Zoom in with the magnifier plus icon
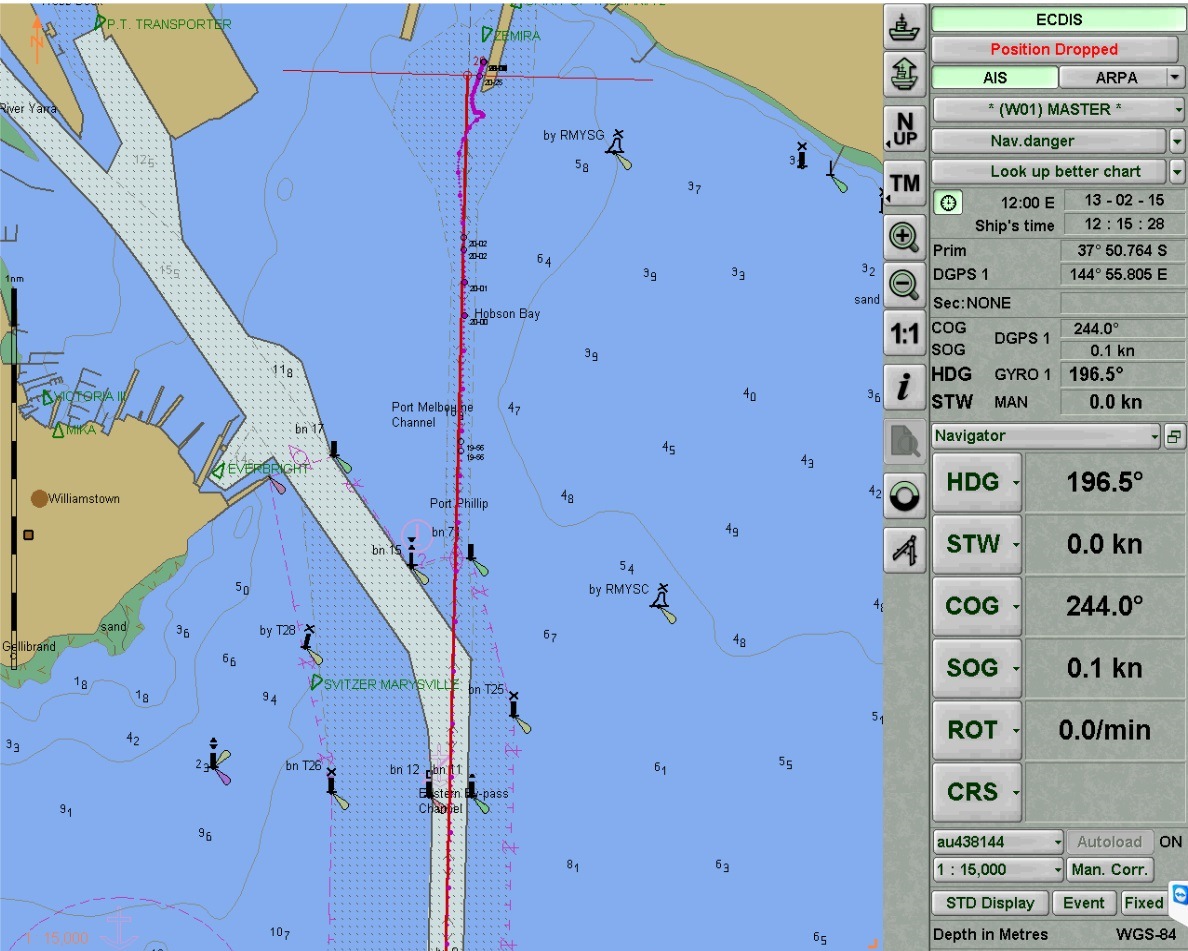 (905, 237)
